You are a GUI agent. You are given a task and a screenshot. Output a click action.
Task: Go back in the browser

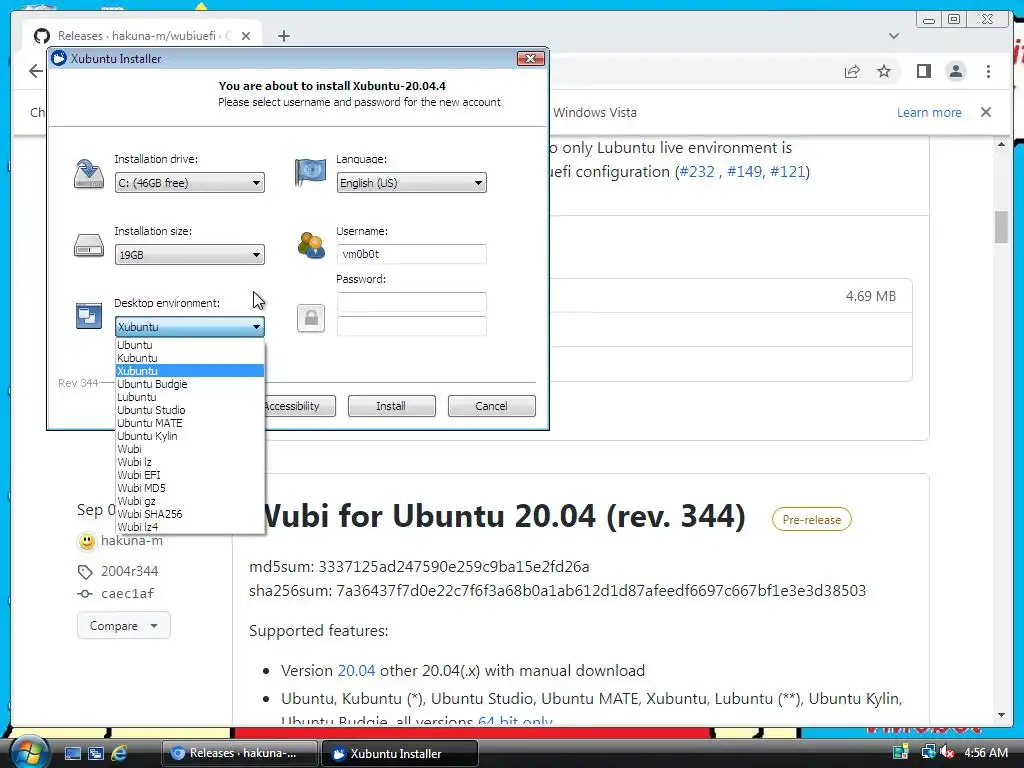[x=35, y=71]
